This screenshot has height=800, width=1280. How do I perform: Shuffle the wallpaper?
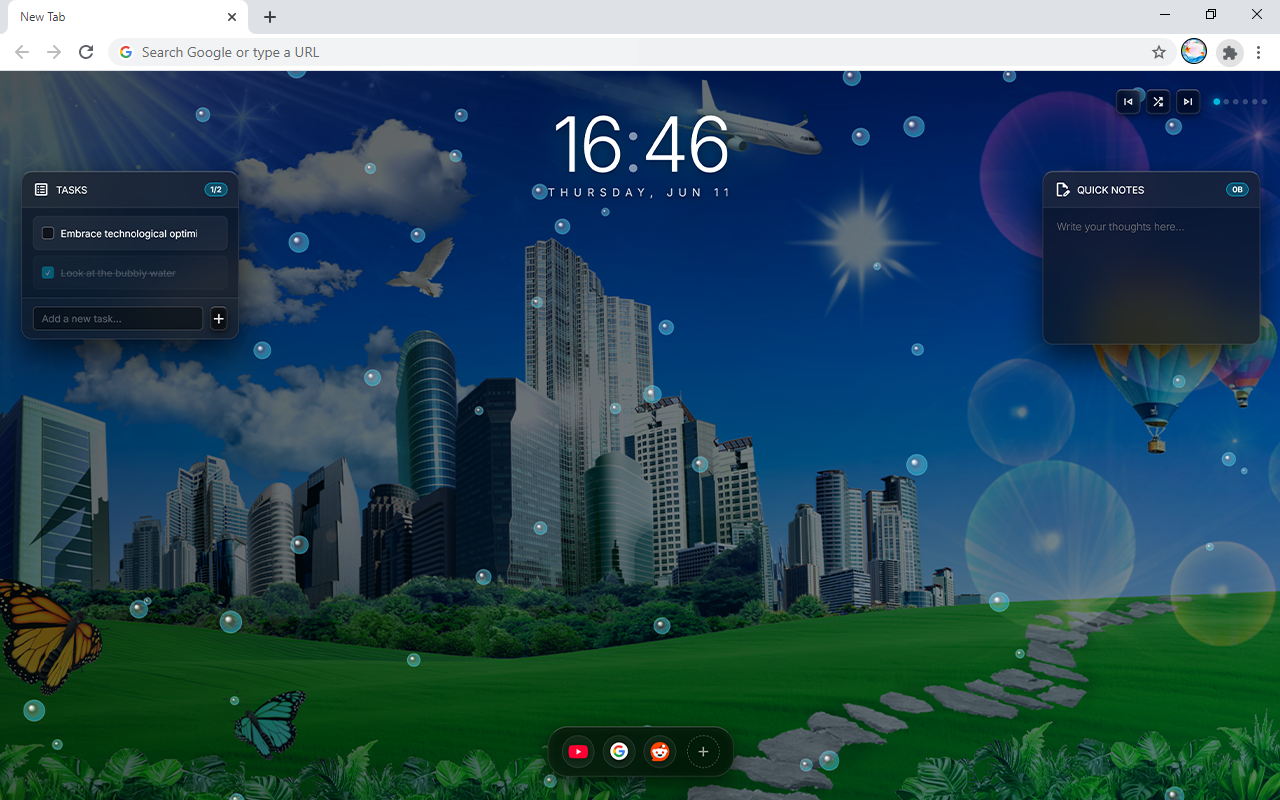point(1158,101)
